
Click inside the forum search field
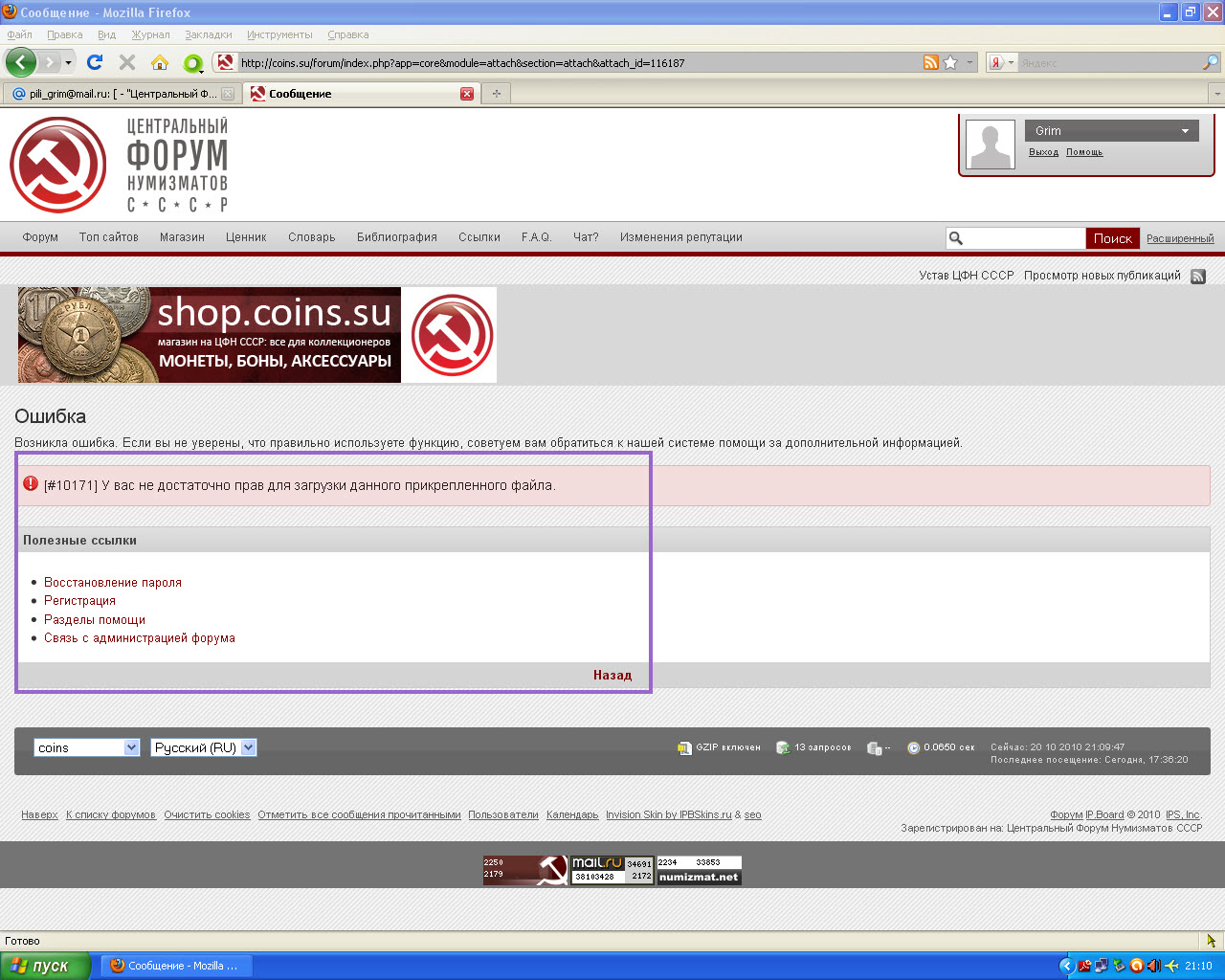click(1023, 238)
